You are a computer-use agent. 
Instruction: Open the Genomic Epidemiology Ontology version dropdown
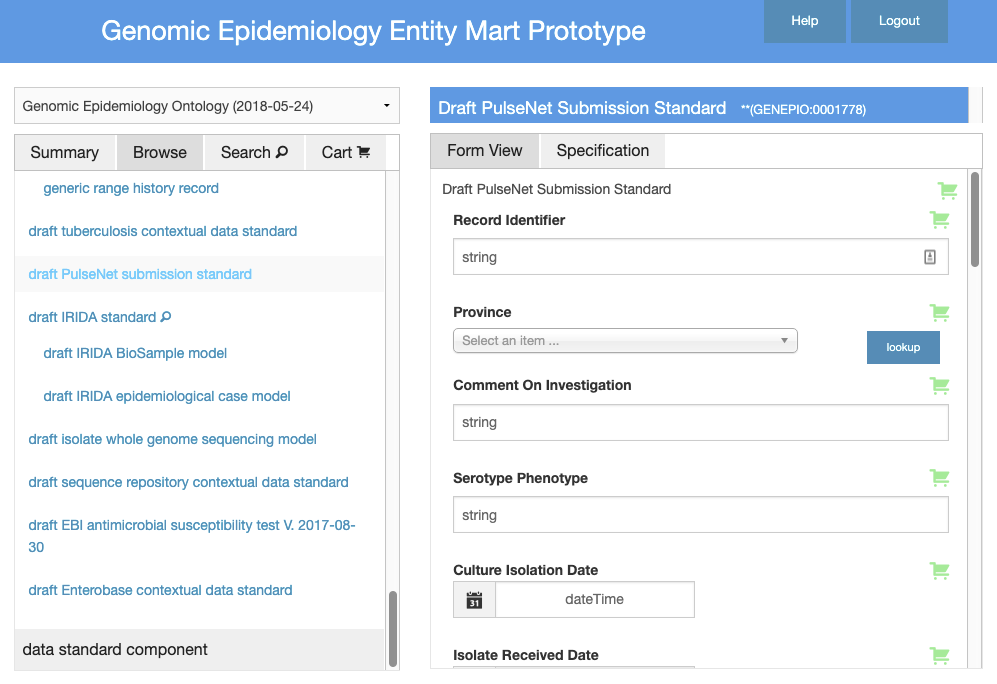pos(206,106)
